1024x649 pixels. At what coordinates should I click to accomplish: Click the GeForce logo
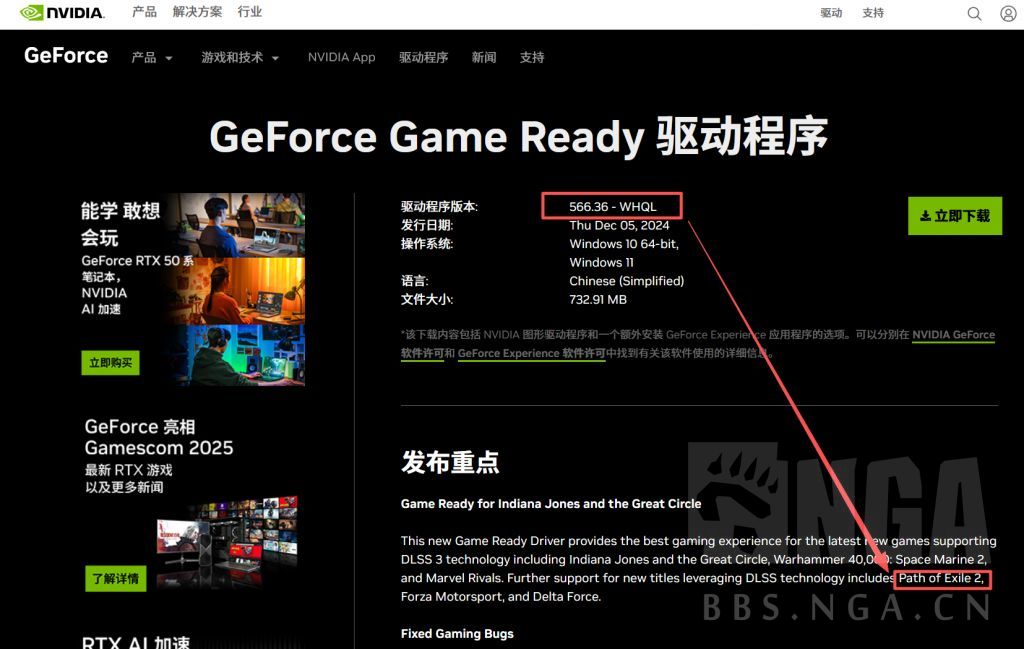coord(64,56)
